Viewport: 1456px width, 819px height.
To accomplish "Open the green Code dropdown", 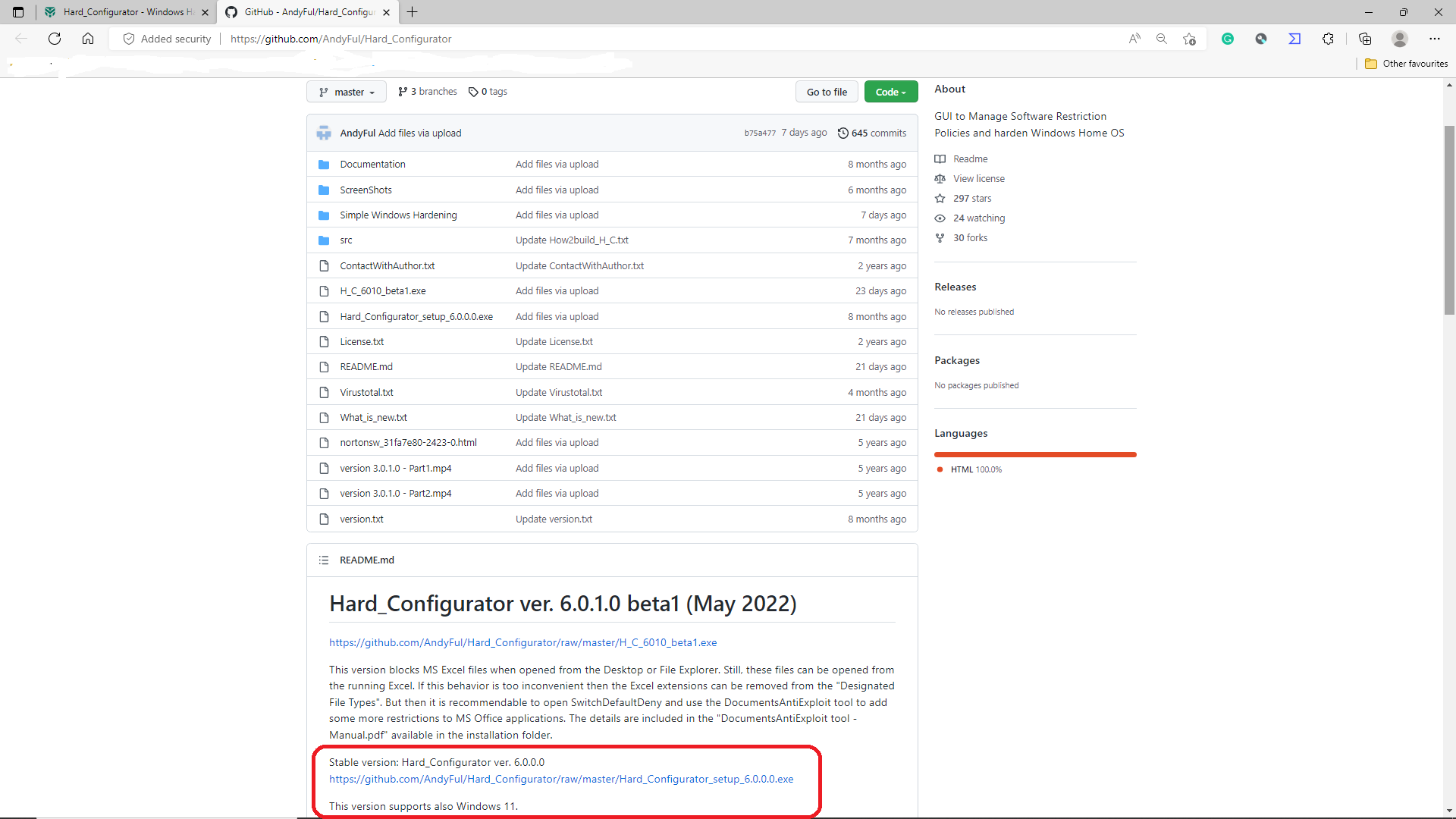I will [891, 92].
